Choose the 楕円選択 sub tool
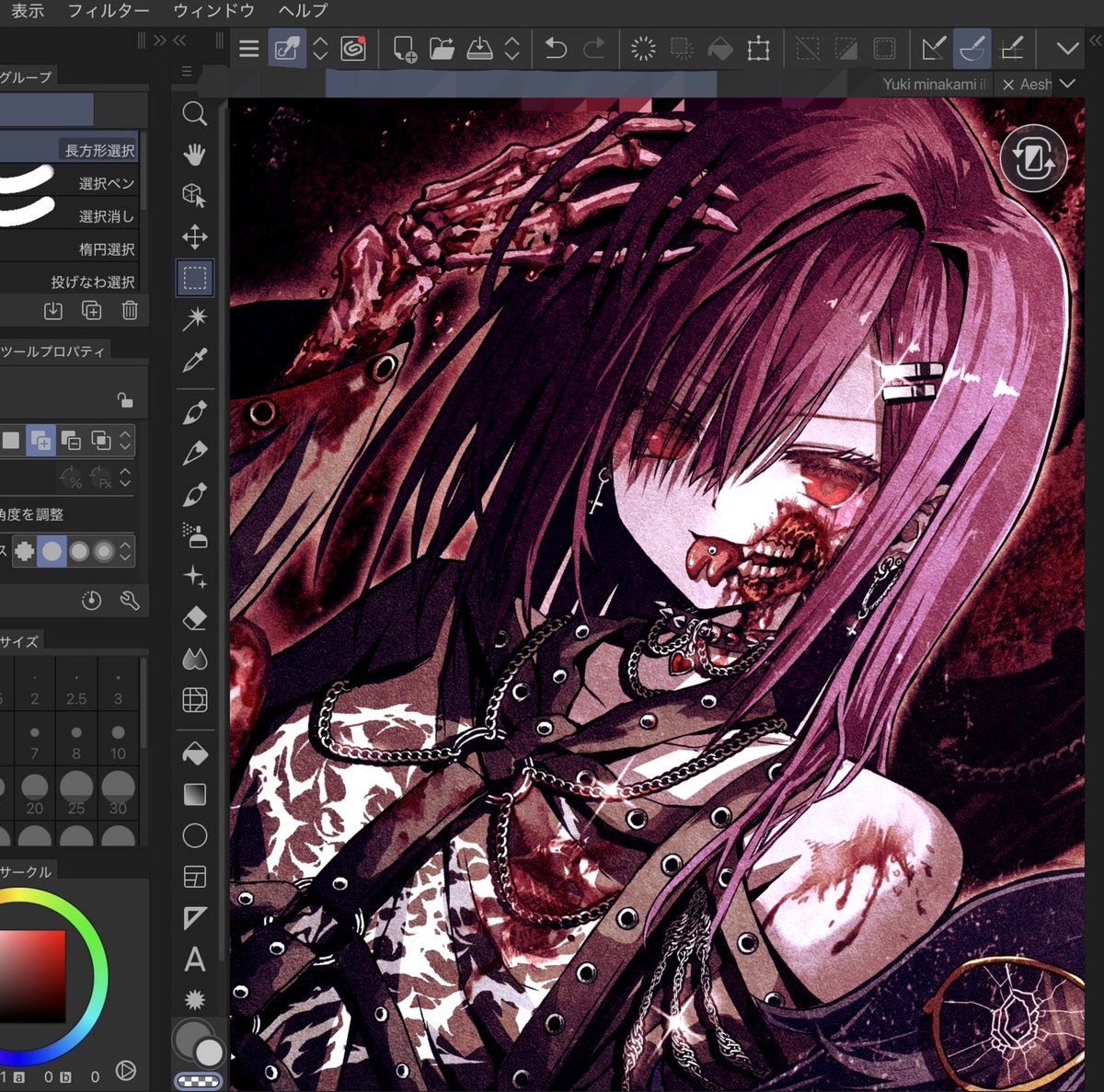The height and width of the screenshot is (1092, 1104). tap(107, 248)
